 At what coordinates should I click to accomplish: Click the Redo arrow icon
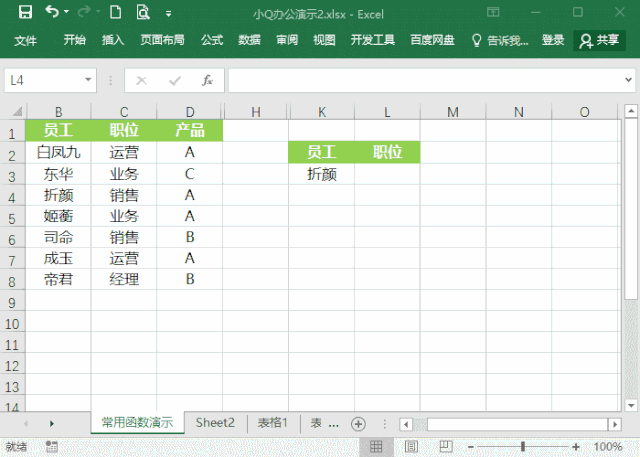84,12
